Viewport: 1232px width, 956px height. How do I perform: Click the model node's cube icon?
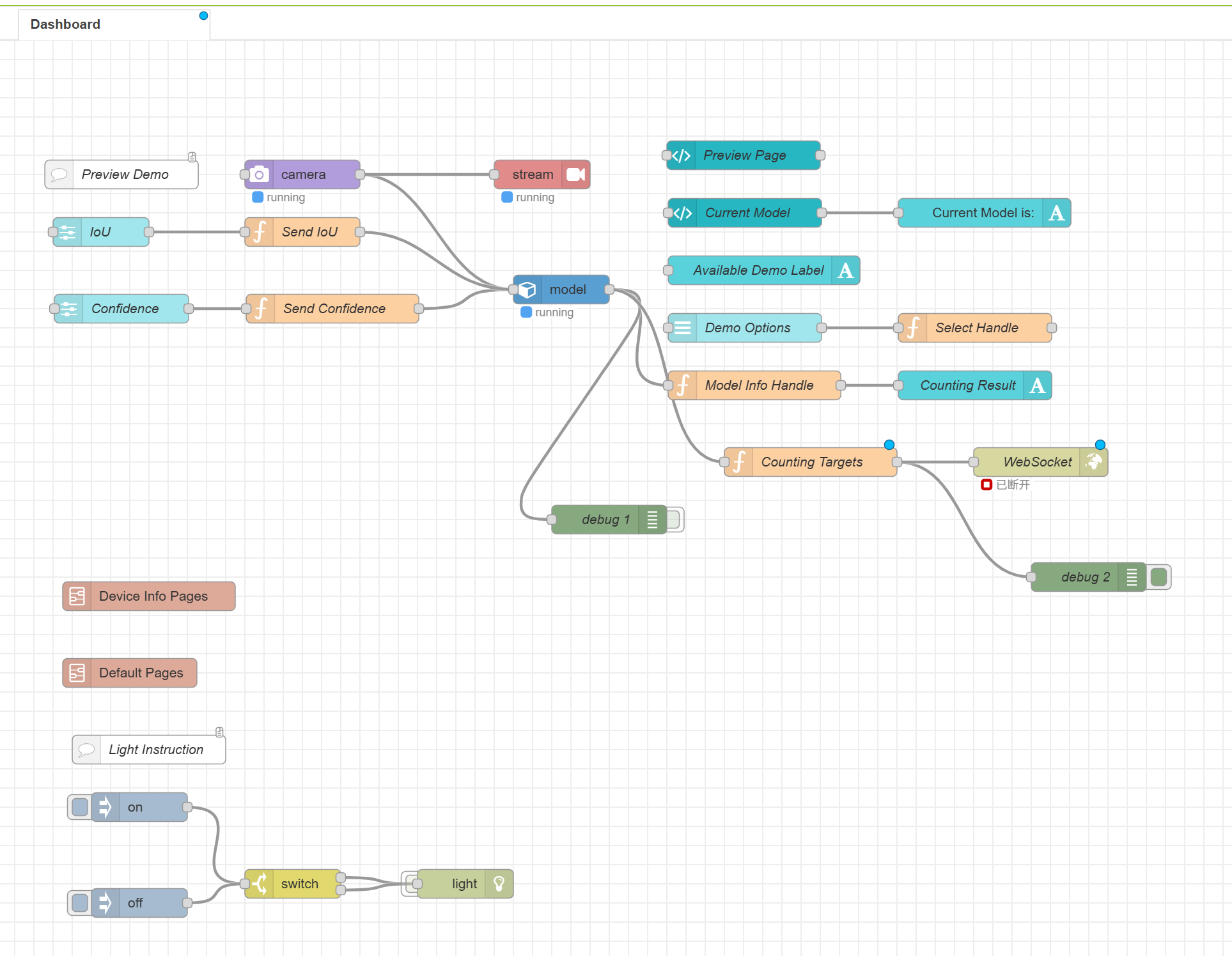coord(527,289)
